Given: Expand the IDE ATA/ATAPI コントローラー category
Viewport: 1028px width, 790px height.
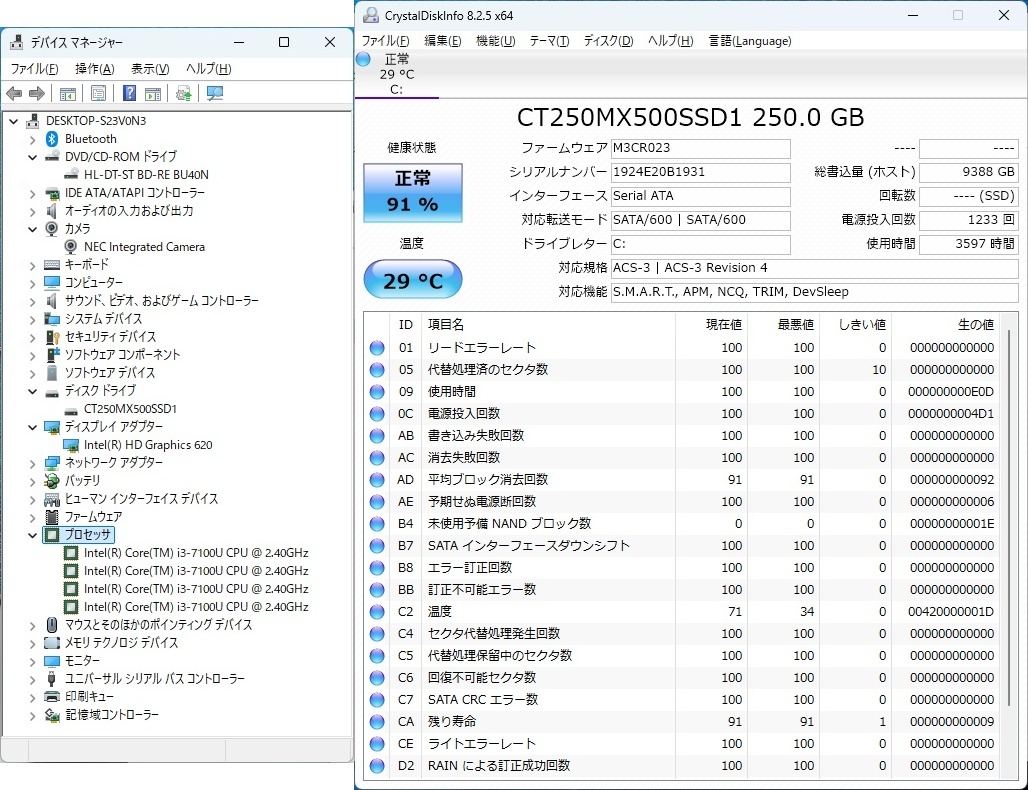Looking at the screenshot, I should 32,193.
